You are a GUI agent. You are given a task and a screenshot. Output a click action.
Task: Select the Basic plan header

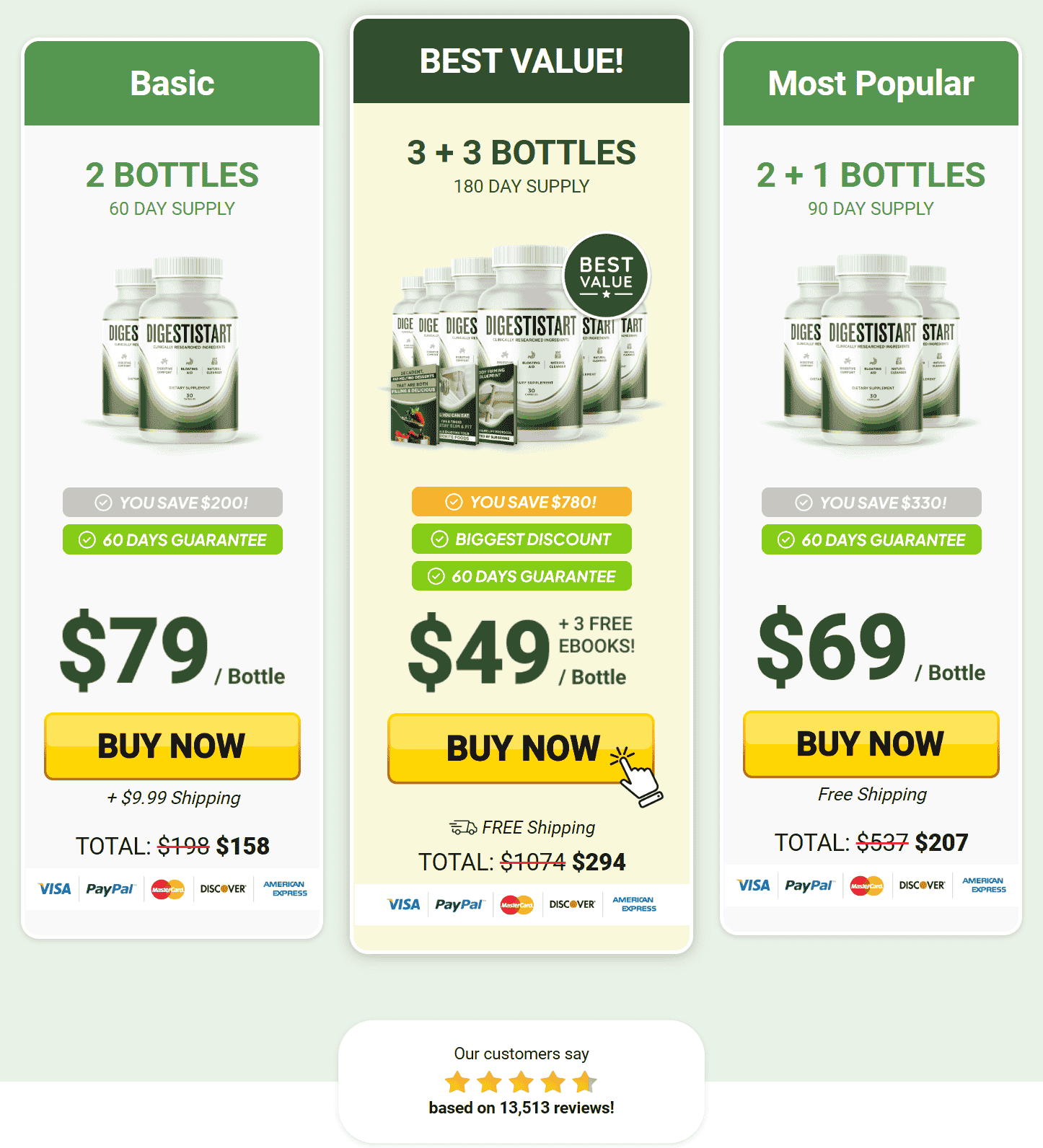point(172,83)
